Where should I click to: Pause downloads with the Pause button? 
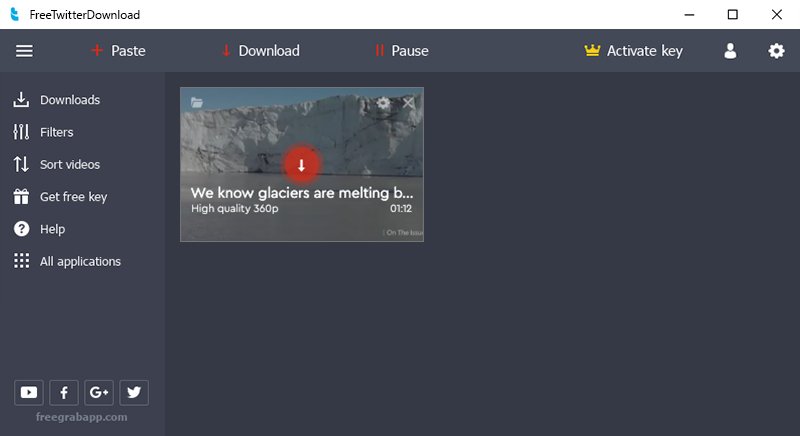tap(402, 51)
